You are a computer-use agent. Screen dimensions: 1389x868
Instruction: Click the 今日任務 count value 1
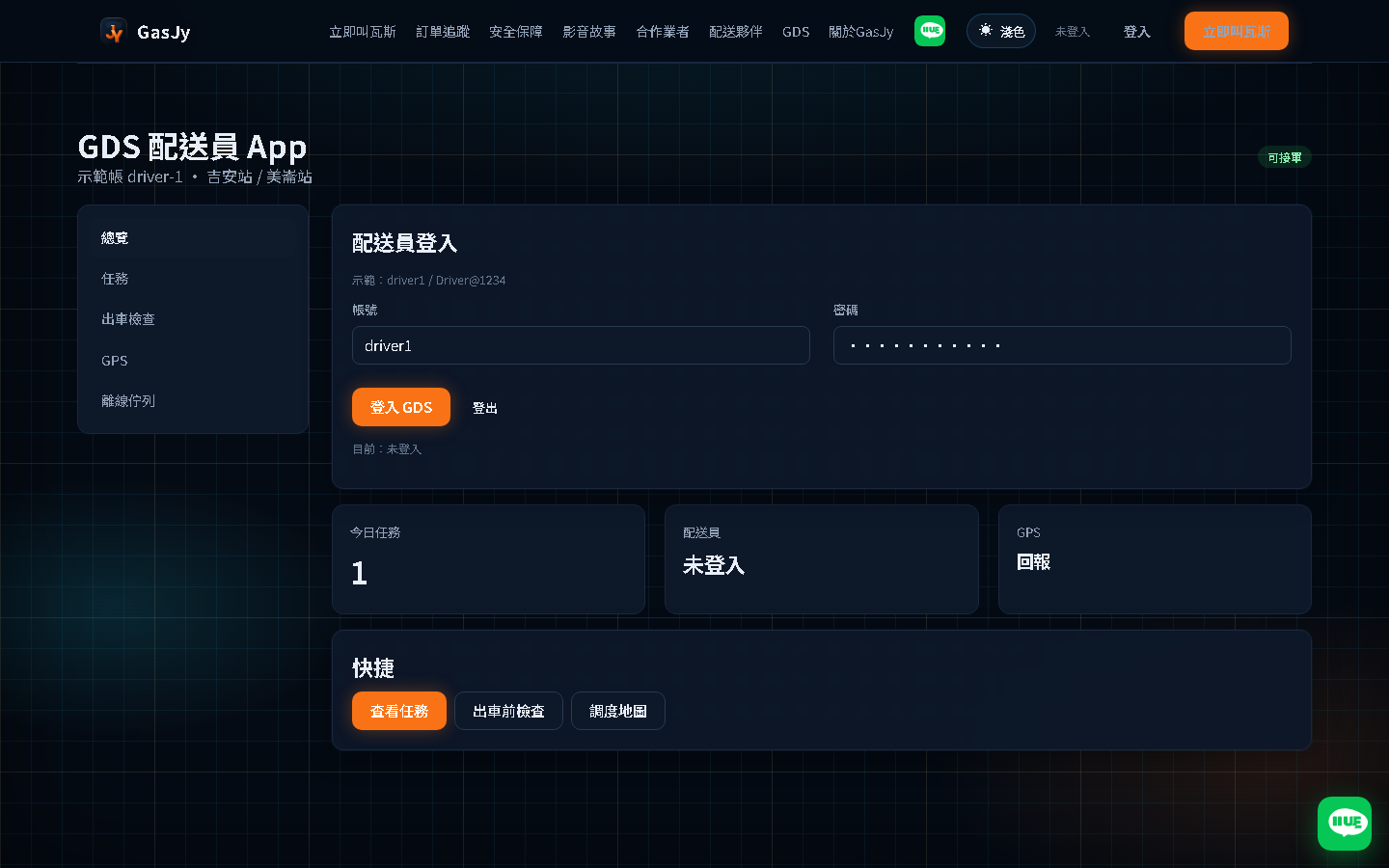[360, 574]
